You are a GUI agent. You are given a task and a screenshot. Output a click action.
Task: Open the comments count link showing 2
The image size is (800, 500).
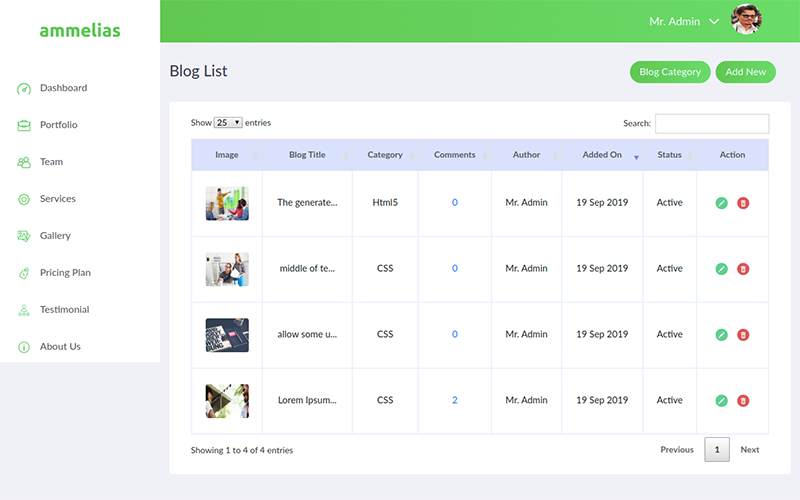455,400
